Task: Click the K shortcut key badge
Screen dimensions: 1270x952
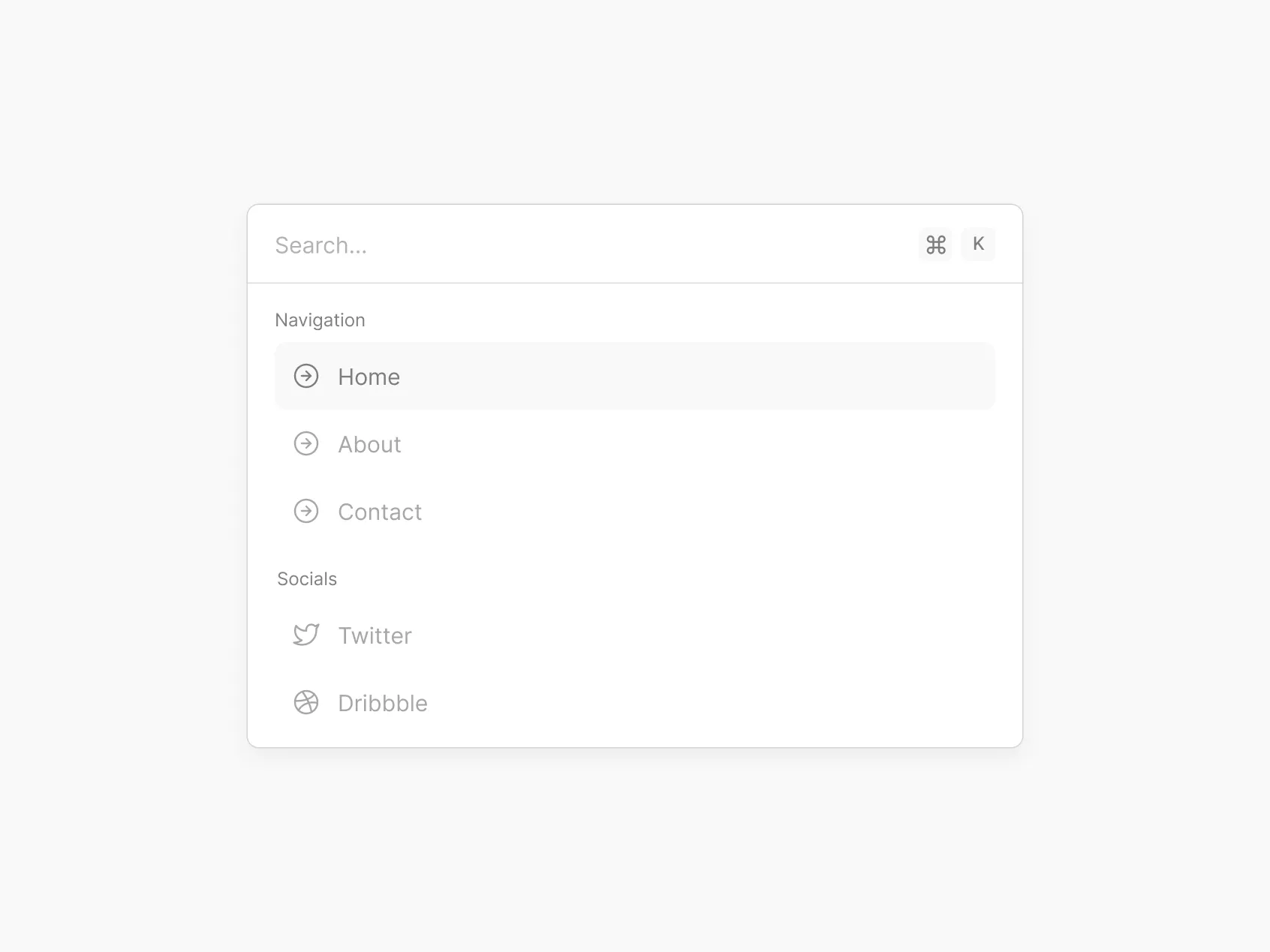Action: [x=978, y=244]
